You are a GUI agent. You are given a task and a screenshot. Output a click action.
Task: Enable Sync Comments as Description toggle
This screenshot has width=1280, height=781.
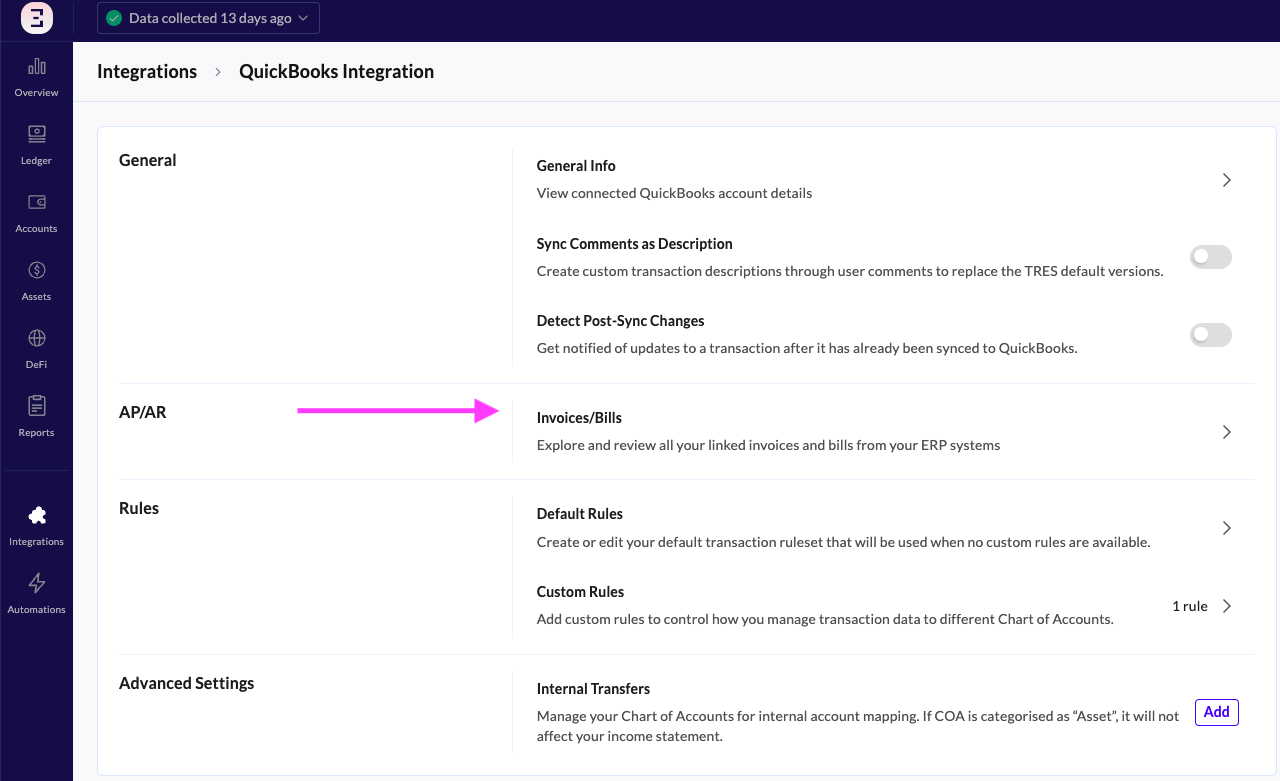[x=1210, y=257]
